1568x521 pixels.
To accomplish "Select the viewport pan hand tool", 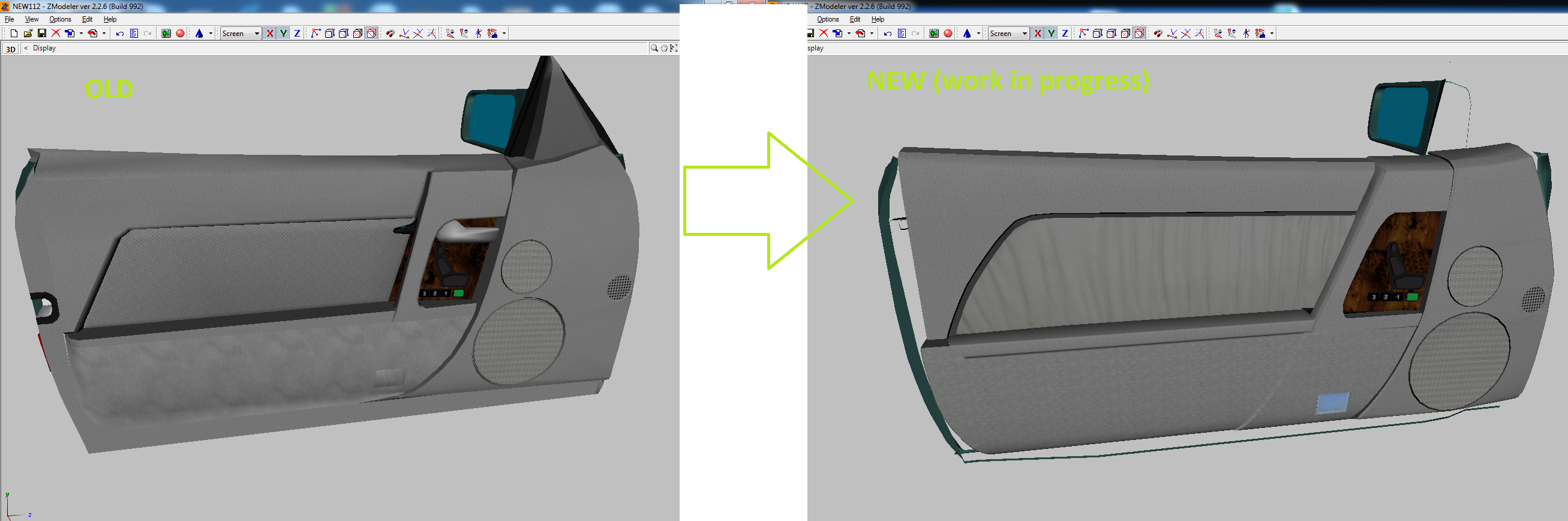I will (x=663, y=48).
